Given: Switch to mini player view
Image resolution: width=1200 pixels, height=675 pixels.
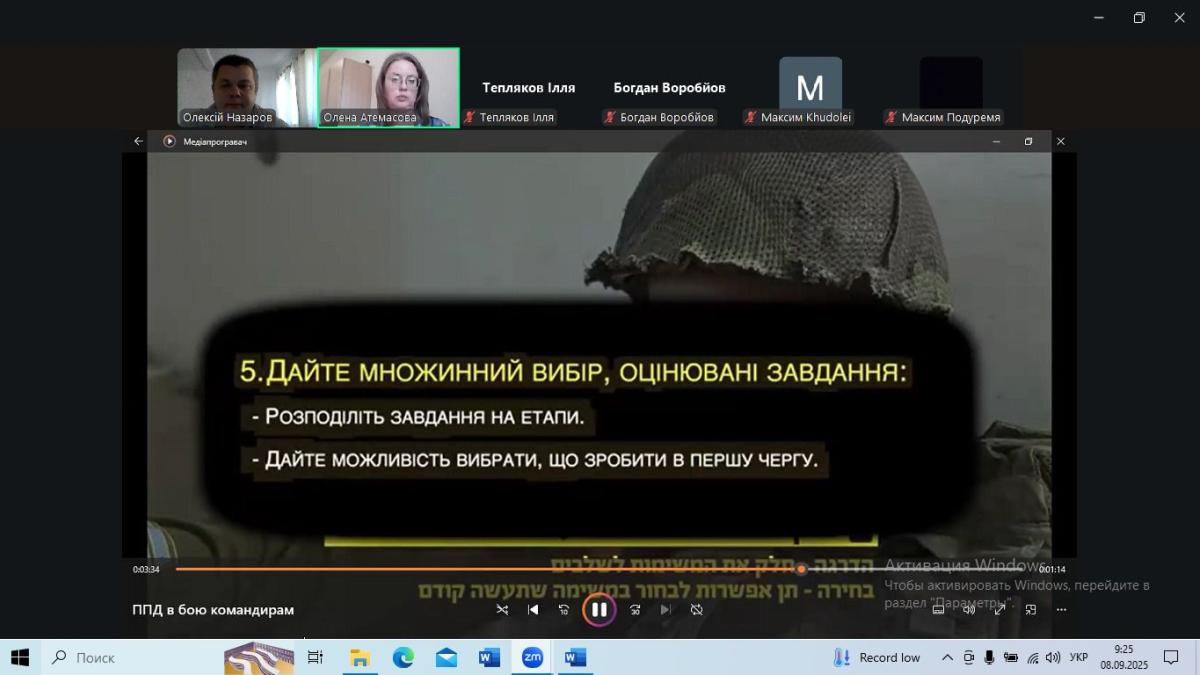Looking at the screenshot, I should (1031, 609).
